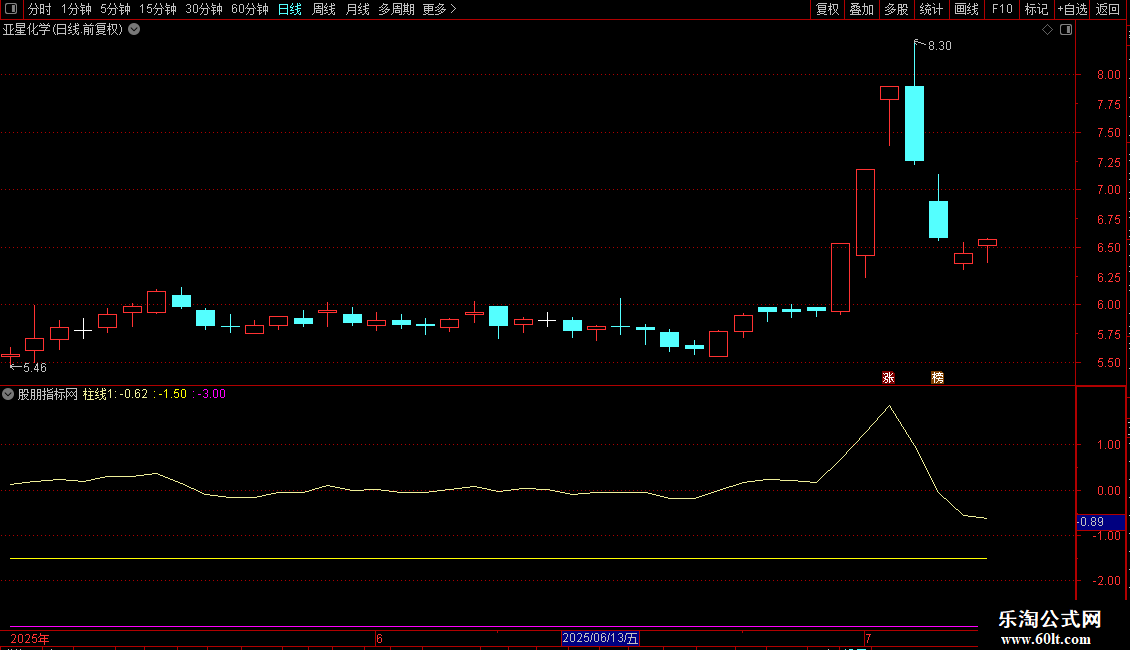1130x650 pixels.
Task: Click the magenta -3.00 indicator value
Action: pyautogui.click(x=209, y=394)
